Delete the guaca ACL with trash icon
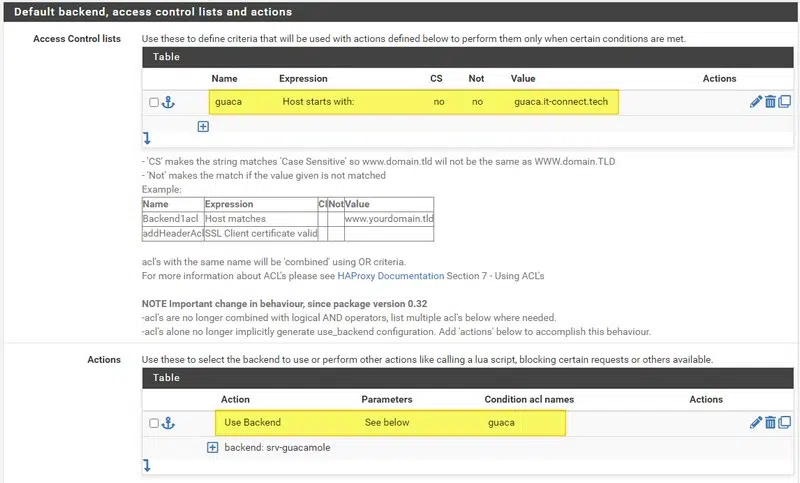The image size is (800, 483). [x=770, y=101]
